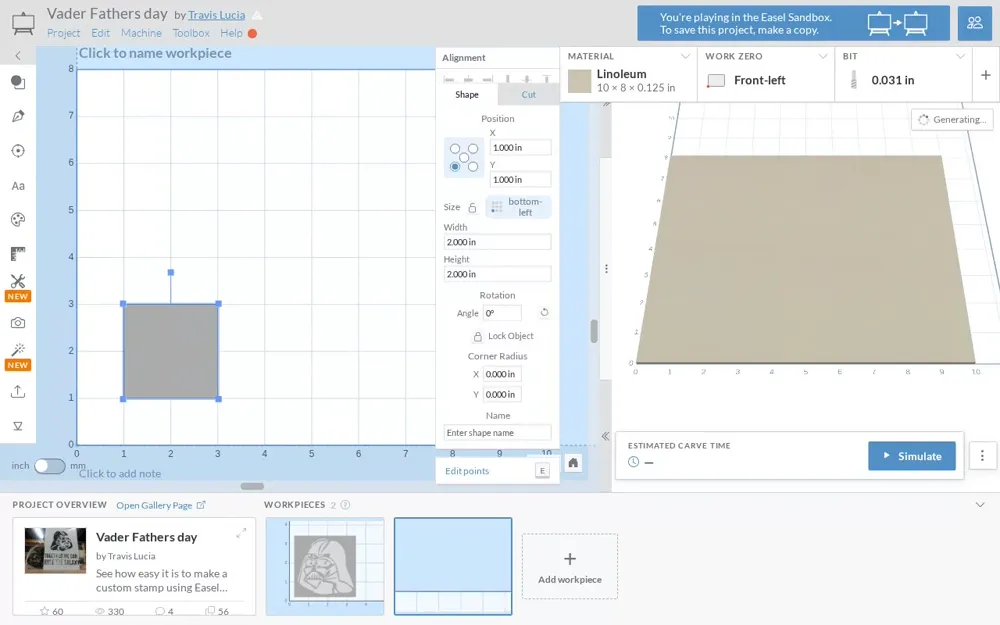Select top-left anchor point radio
1000x625 pixels.
click(x=455, y=149)
